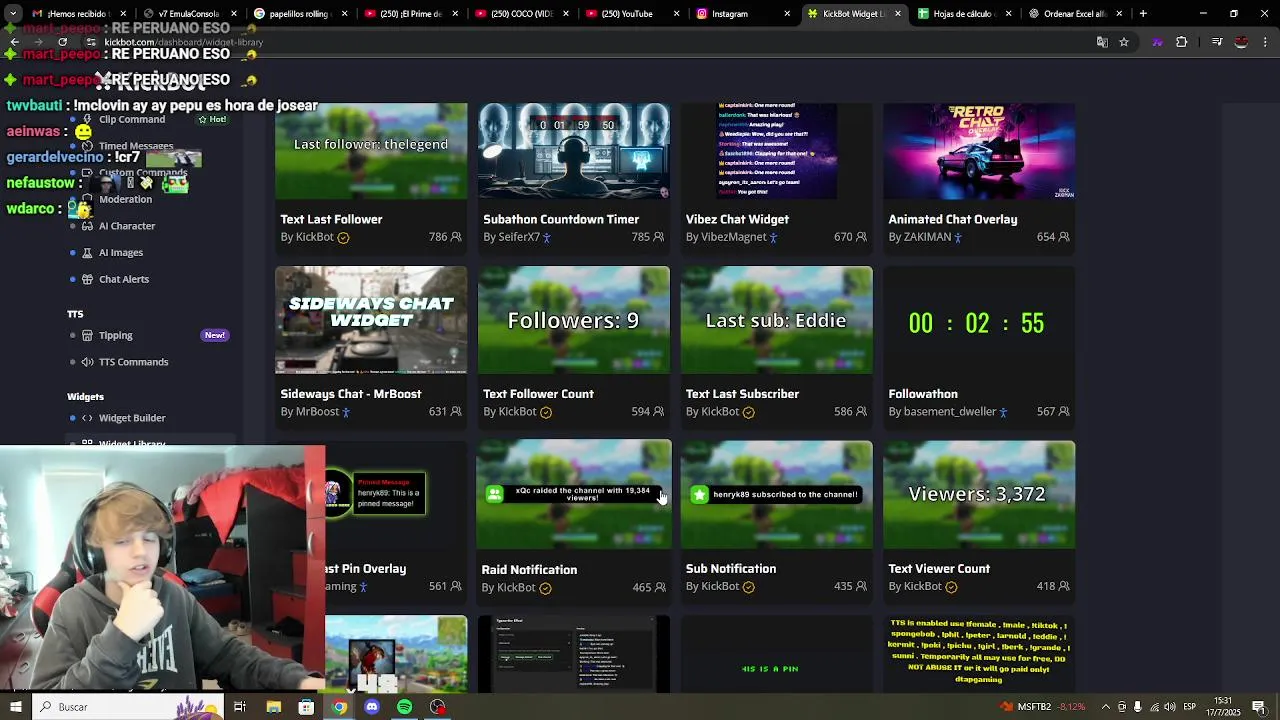Viewport: 1280px width, 720px height.
Task: Open Sub Notification widget title
Action: [x=731, y=569]
